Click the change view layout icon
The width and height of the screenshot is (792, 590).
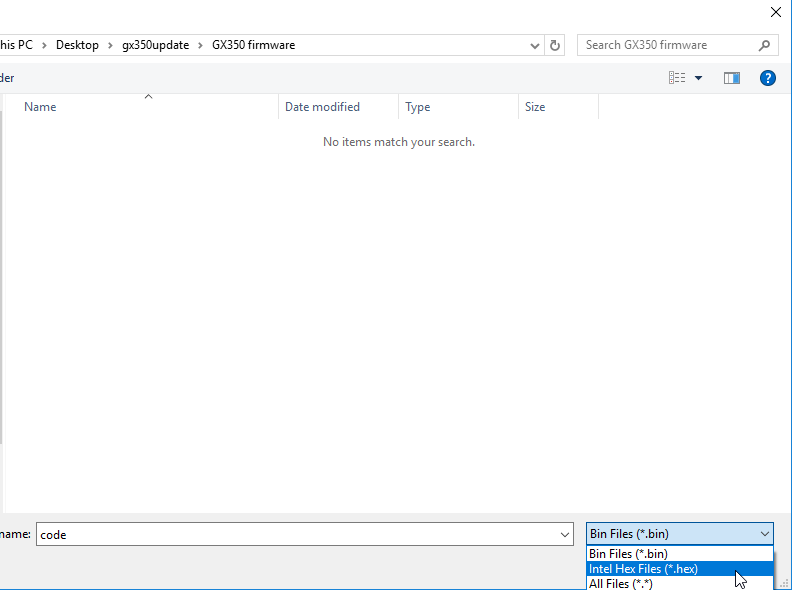click(x=677, y=78)
